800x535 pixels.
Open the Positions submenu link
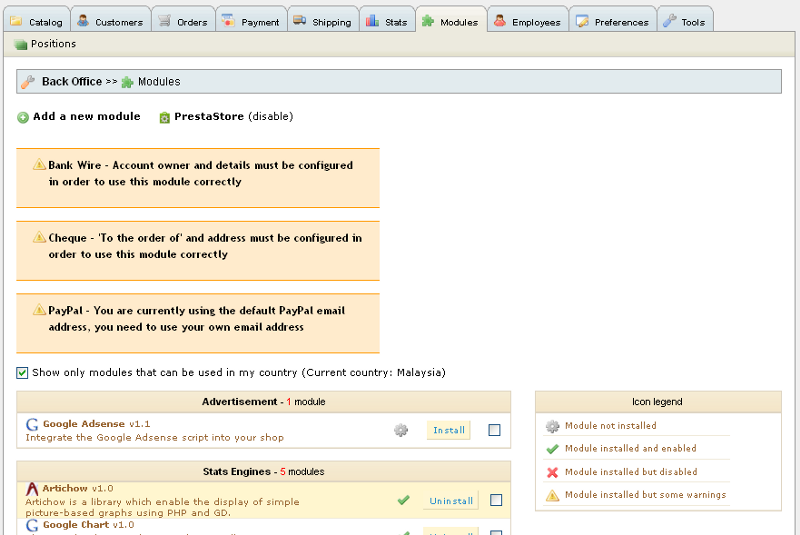click(53, 44)
